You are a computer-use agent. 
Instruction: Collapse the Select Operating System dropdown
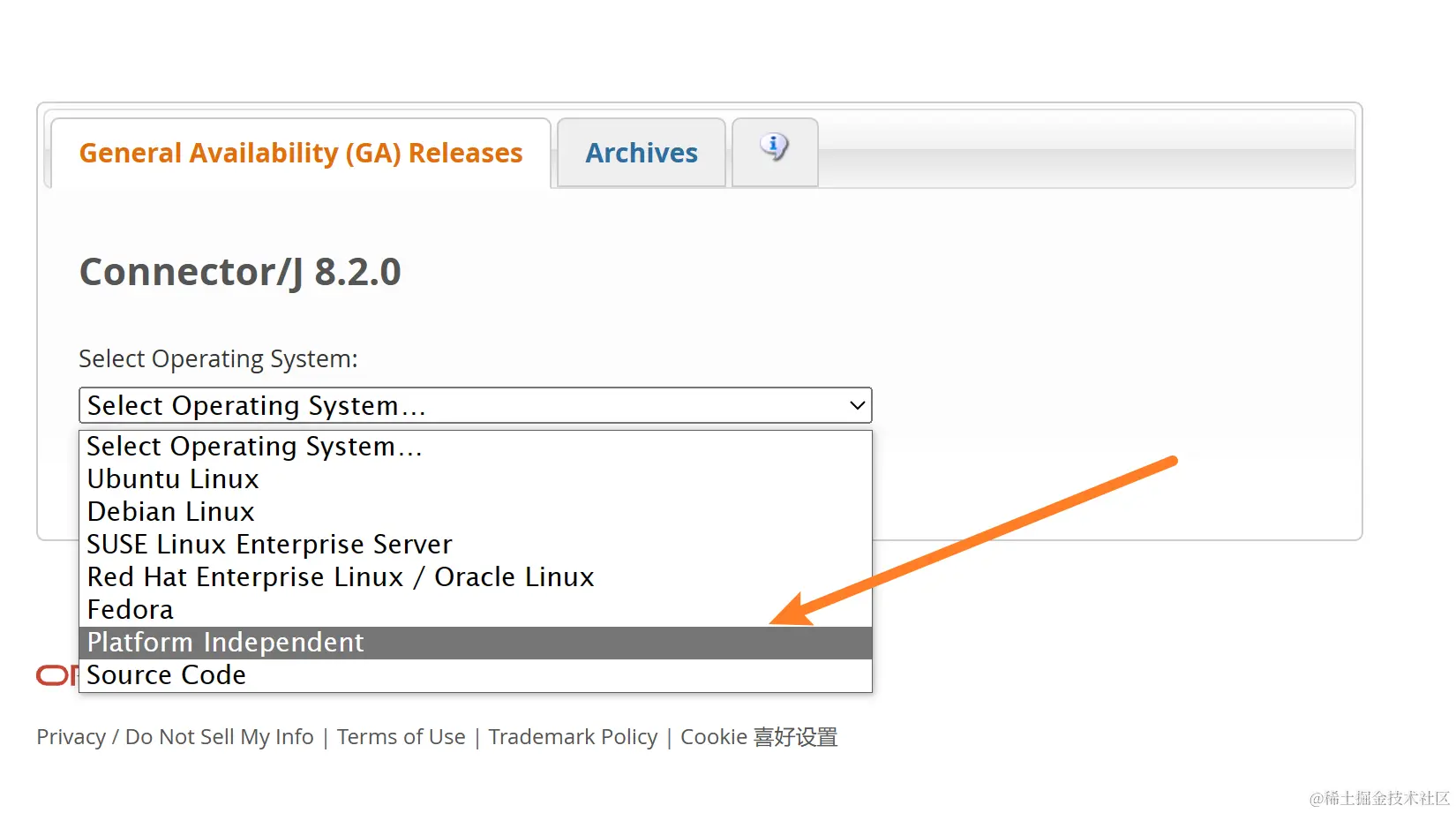tap(476, 405)
